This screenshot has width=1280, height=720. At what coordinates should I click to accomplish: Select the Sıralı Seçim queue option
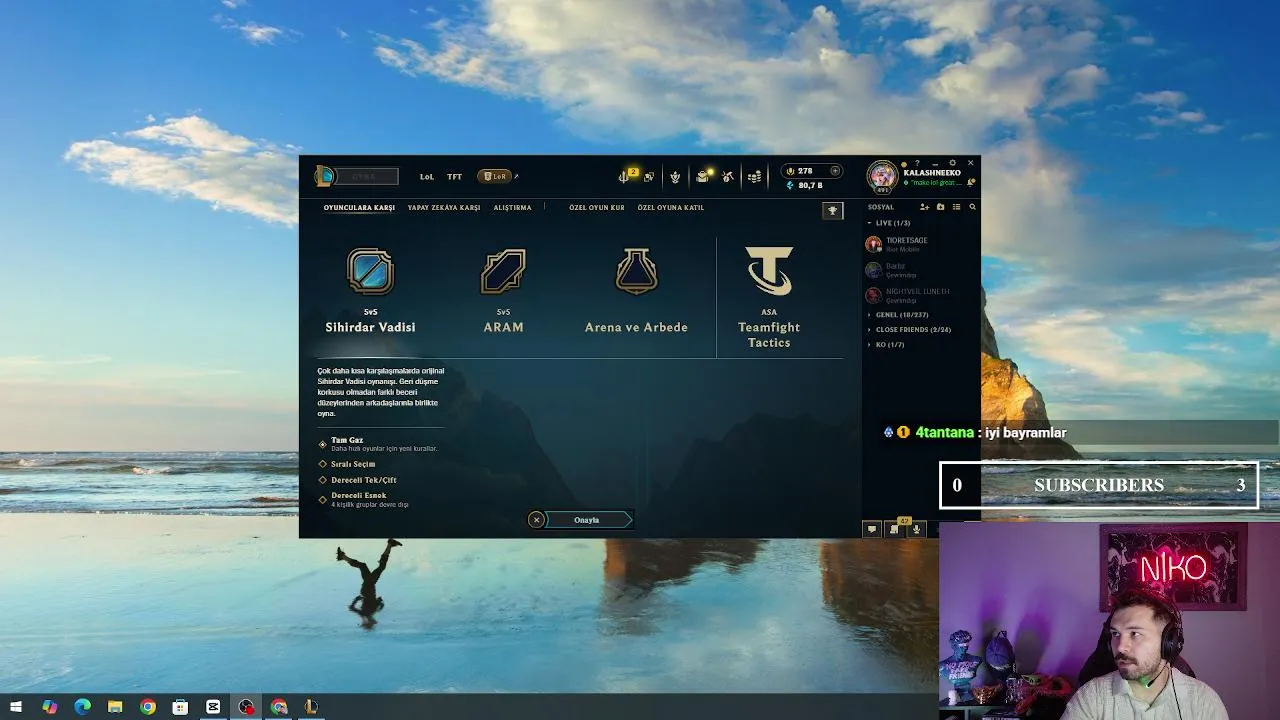(x=347, y=464)
